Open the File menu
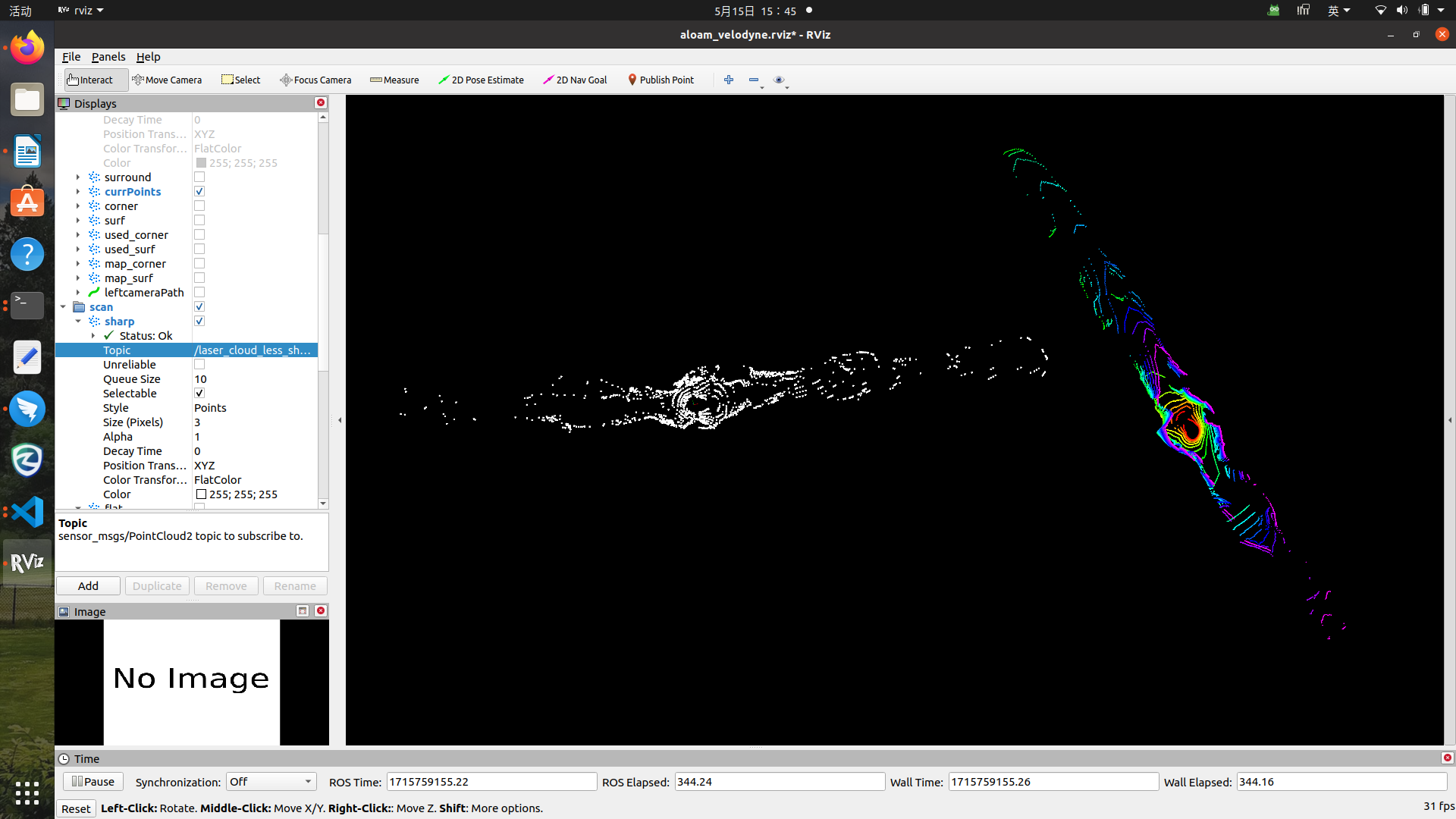1456x819 pixels. click(71, 57)
